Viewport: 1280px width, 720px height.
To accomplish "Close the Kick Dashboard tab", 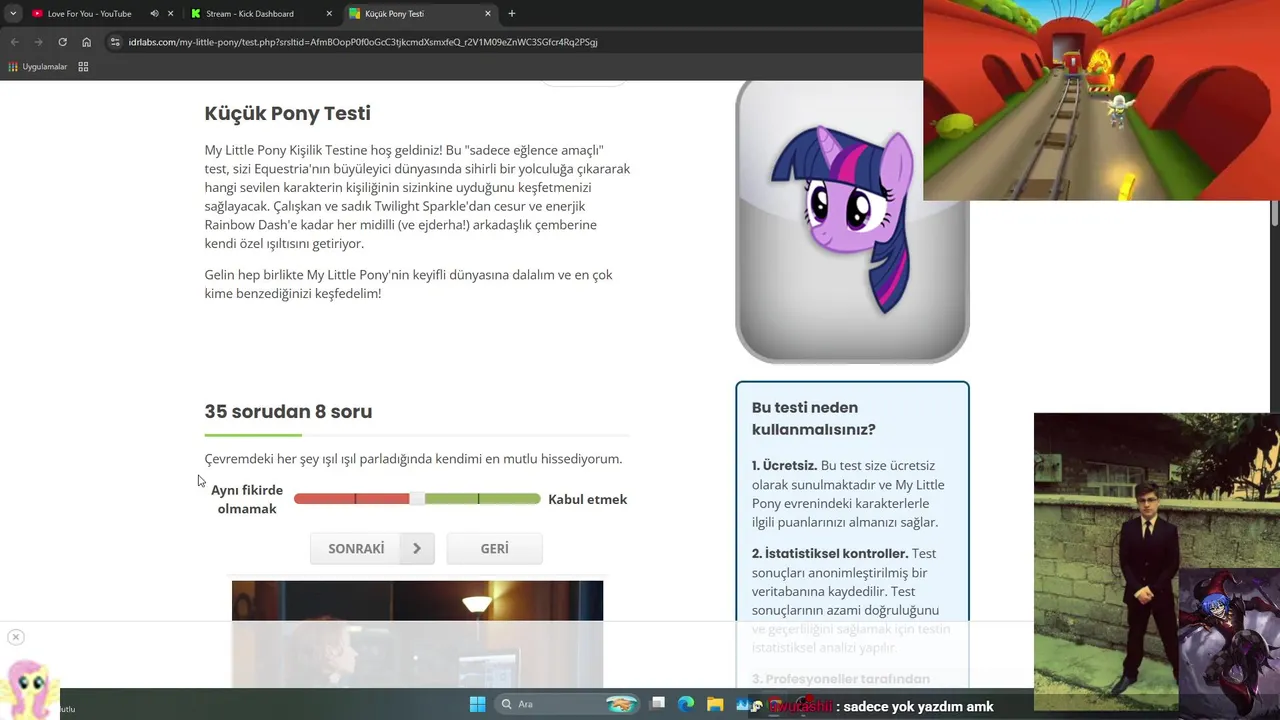I will point(329,14).
